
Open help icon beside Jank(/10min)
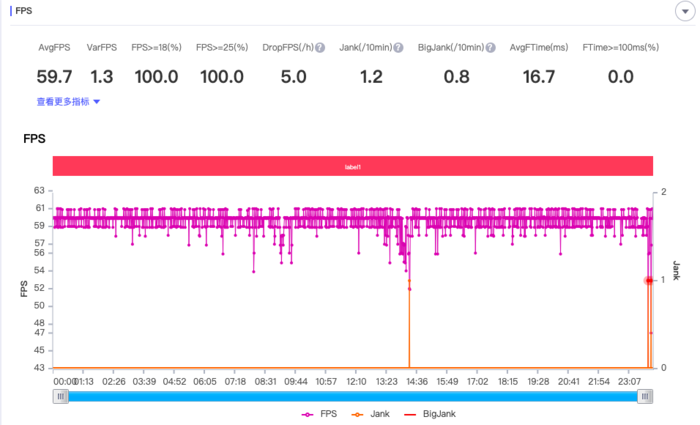coord(398,48)
